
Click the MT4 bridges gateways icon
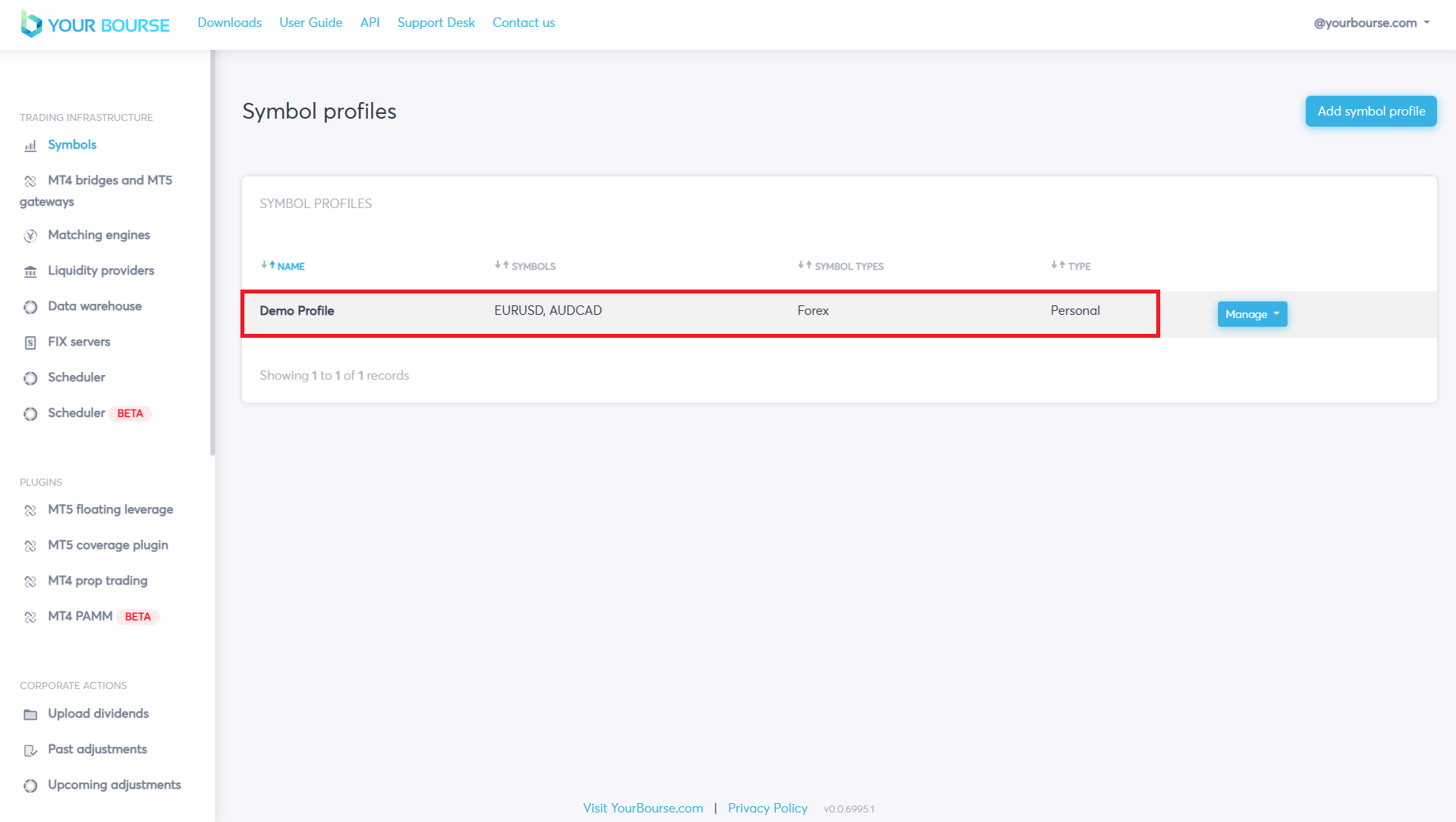pos(30,181)
